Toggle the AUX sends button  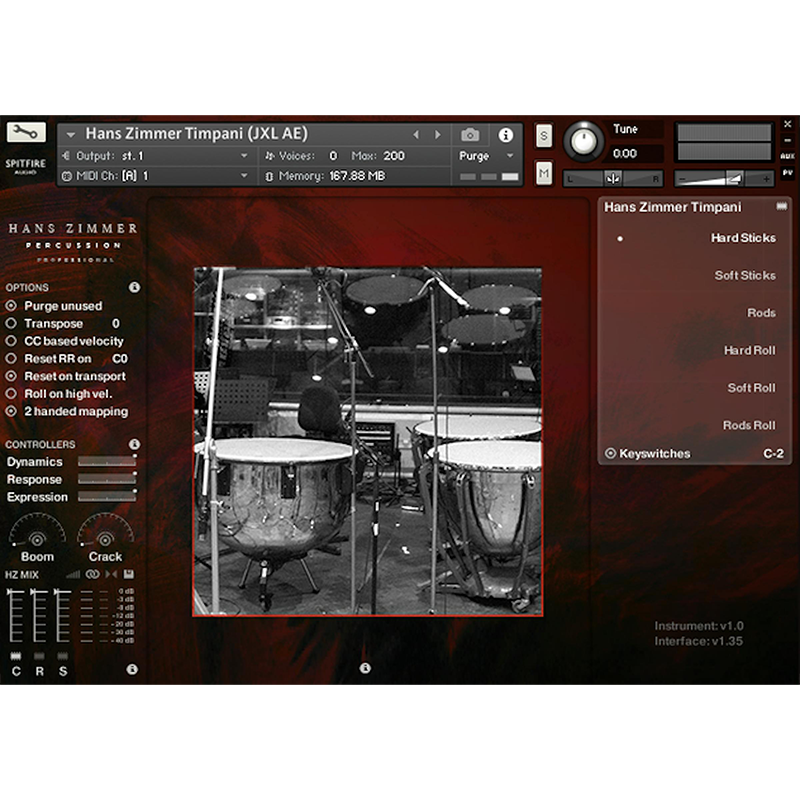click(x=787, y=156)
